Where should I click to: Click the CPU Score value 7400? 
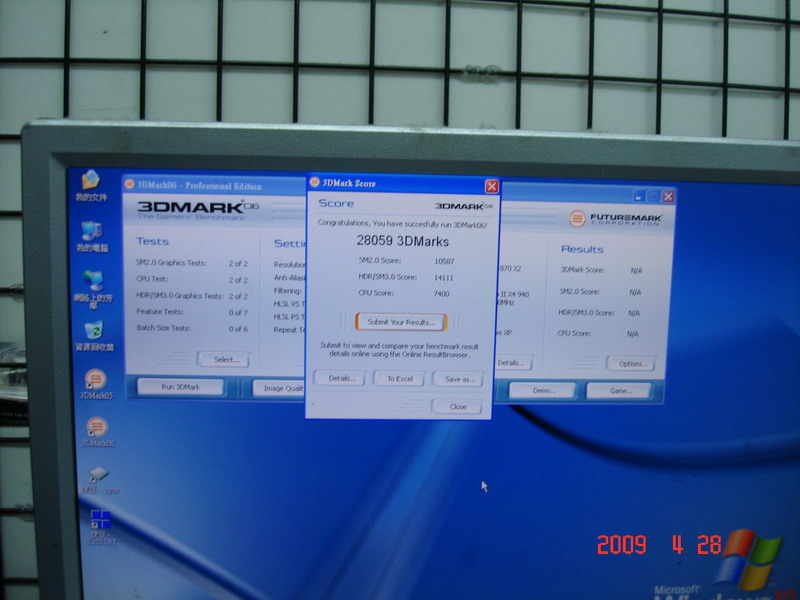441,293
